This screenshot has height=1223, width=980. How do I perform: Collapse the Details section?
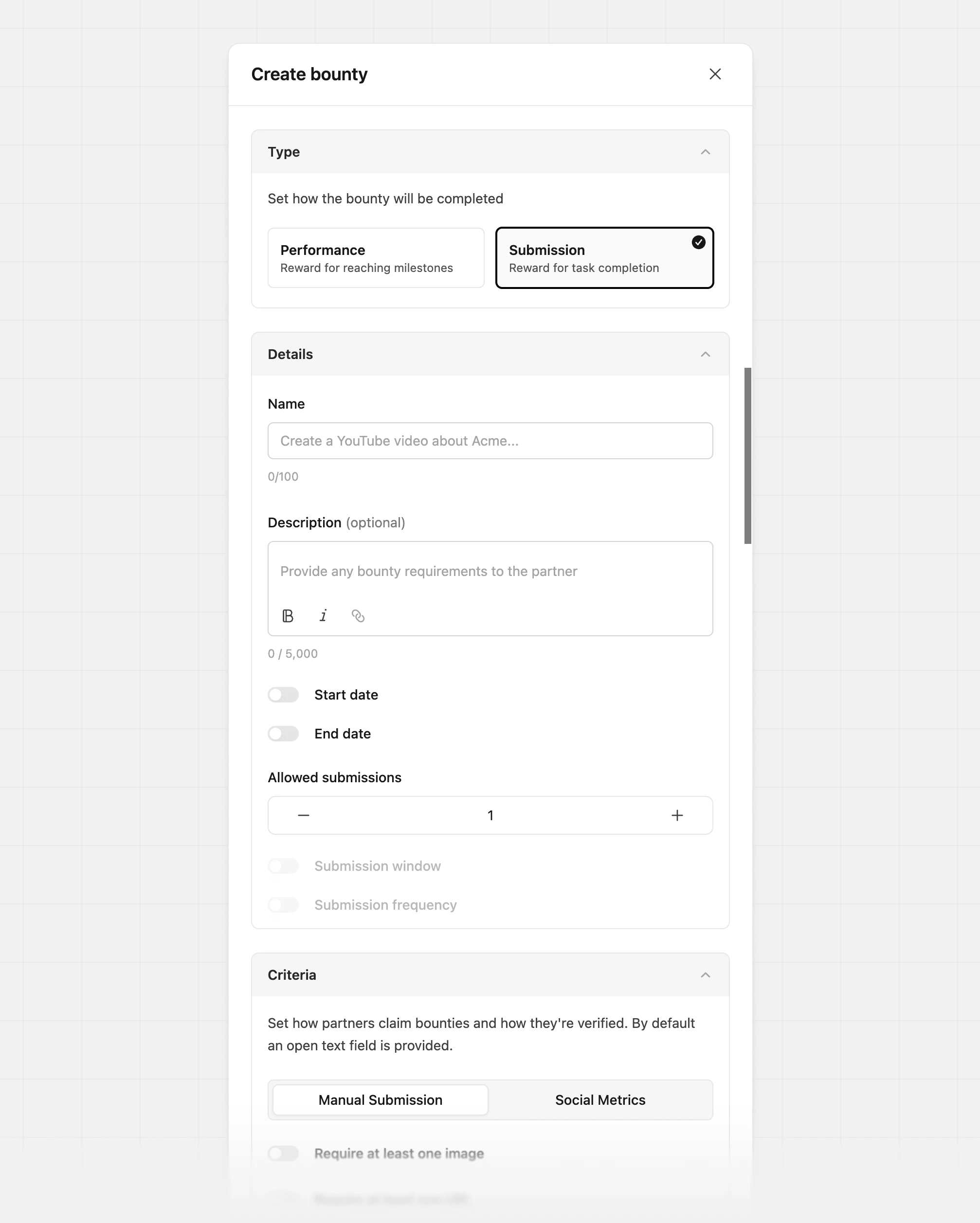click(705, 353)
